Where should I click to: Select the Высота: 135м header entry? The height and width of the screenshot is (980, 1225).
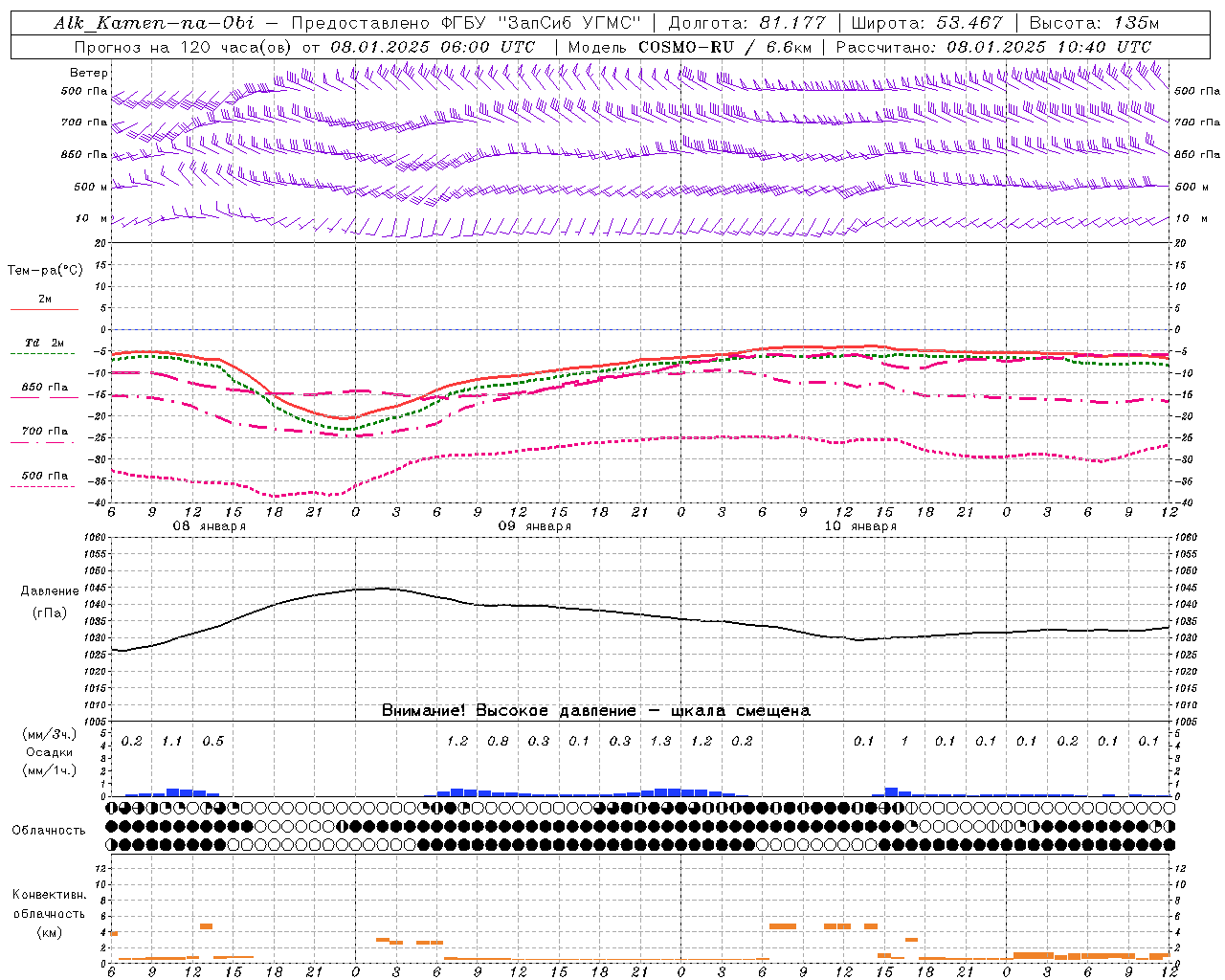click(1094, 23)
